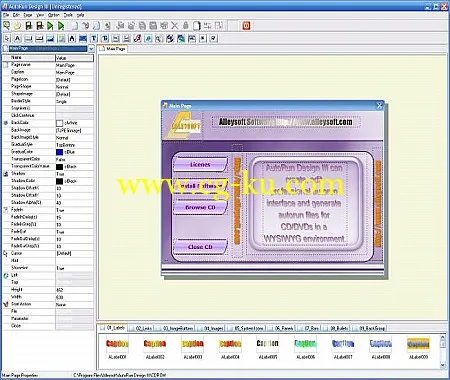Click the padlock lock icon in the toolbar
The width and height of the screenshot is (450, 380).
pos(186,26)
